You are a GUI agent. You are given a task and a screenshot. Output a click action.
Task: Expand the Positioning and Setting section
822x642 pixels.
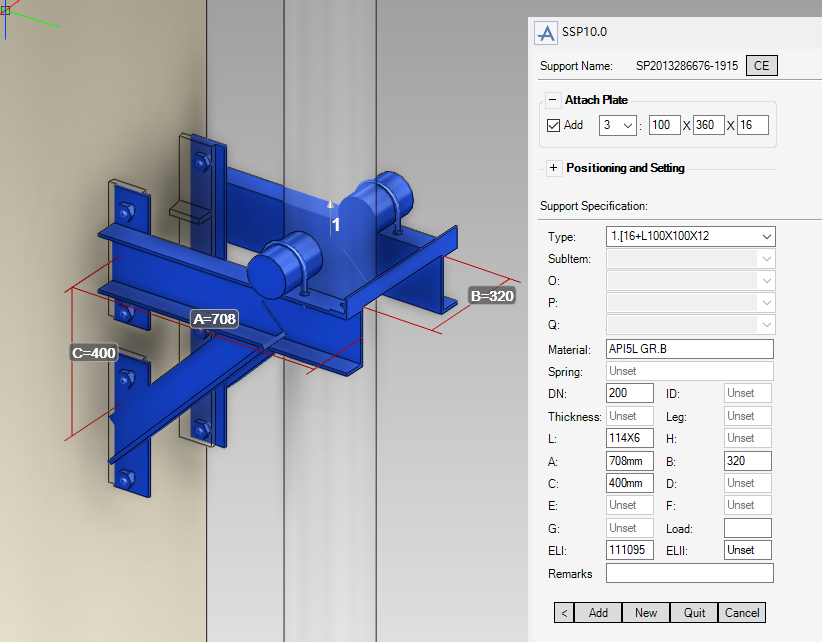(553, 168)
